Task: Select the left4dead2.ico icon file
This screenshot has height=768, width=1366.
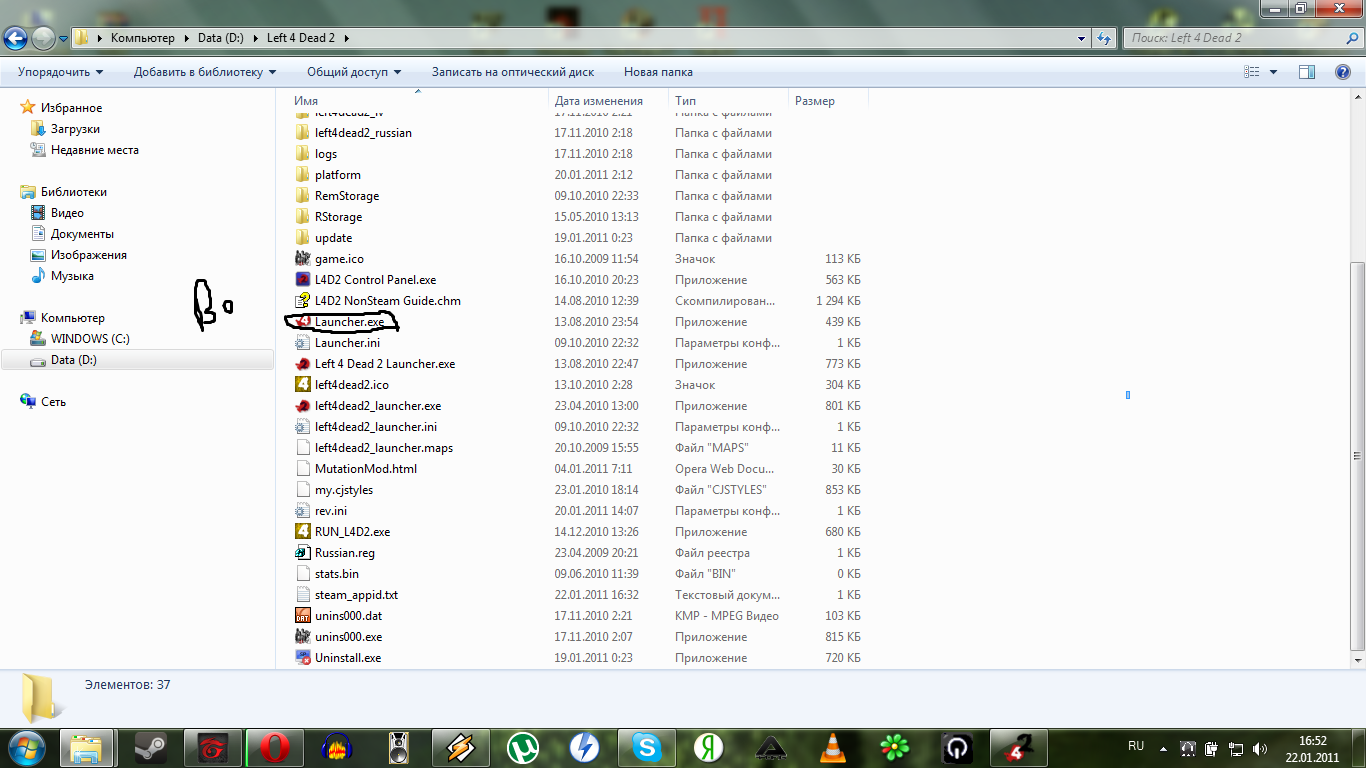Action: (303, 385)
